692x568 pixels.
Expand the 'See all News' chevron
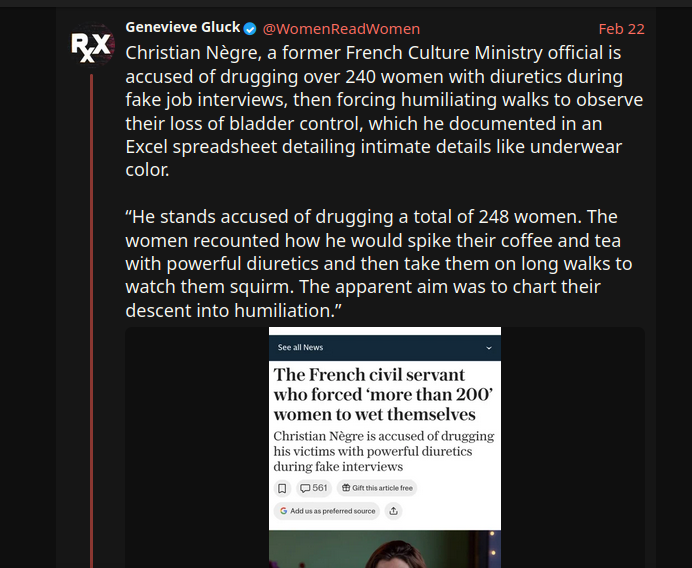[489, 348]
